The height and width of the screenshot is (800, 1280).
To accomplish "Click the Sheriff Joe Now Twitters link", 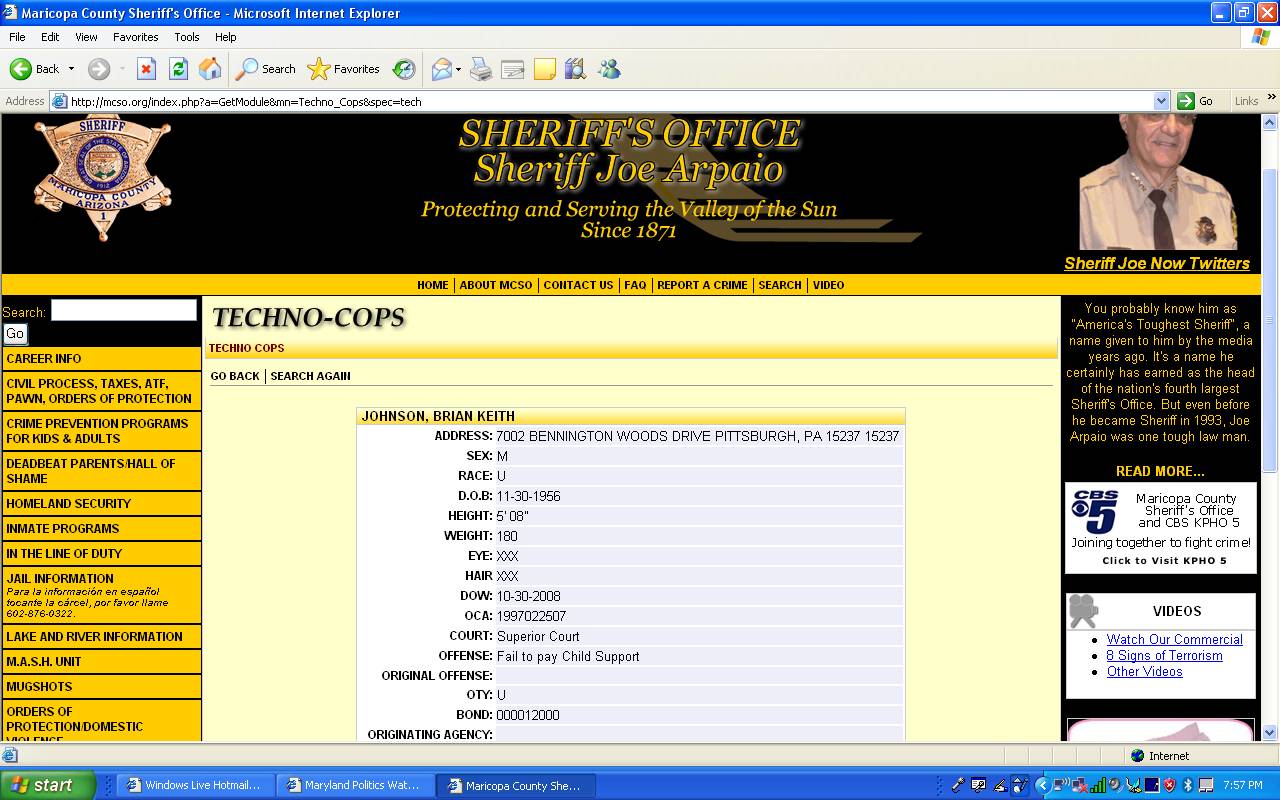I will click(x=1157, y=263).
